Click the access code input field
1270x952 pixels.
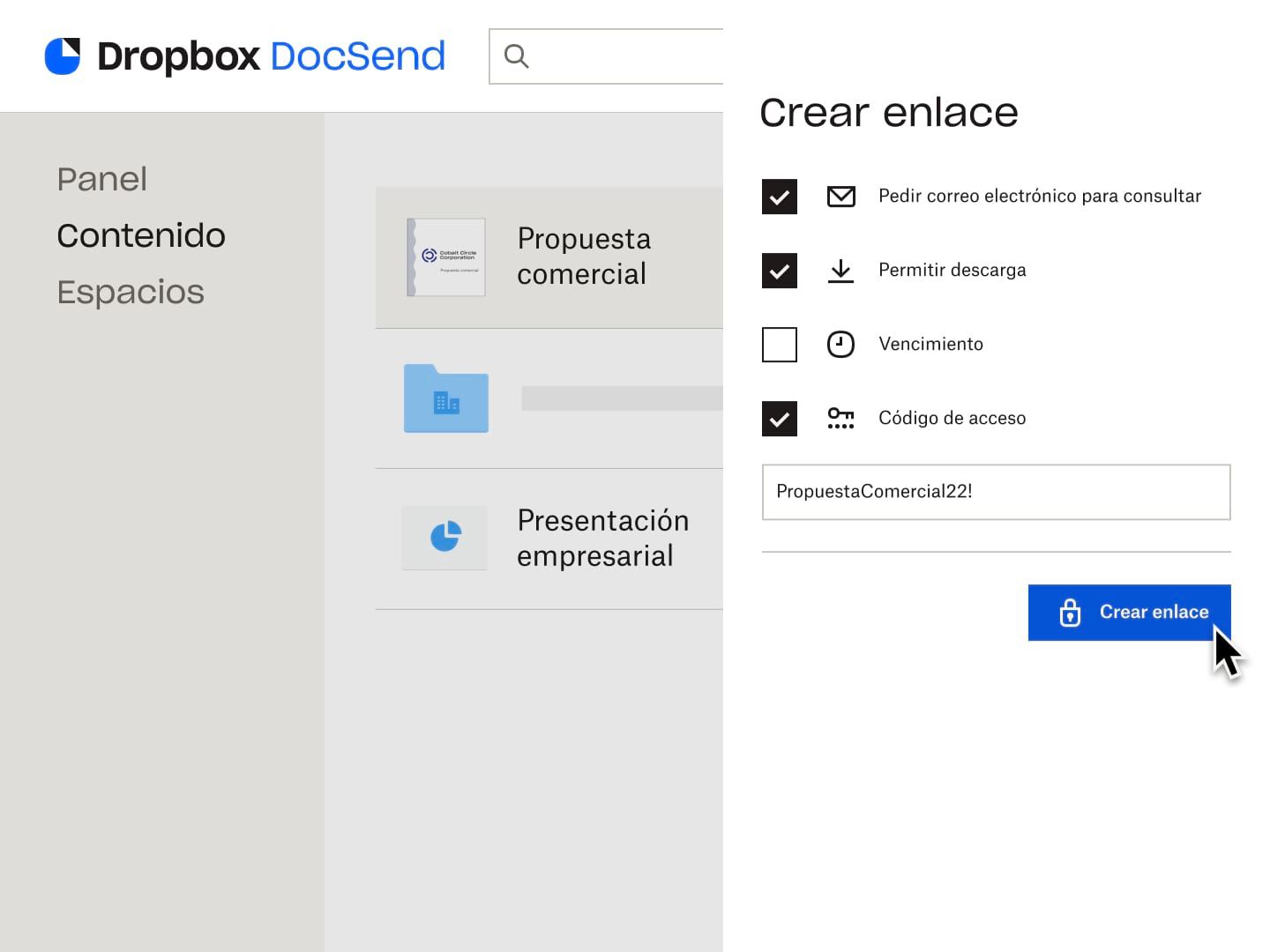pos(996,492)
